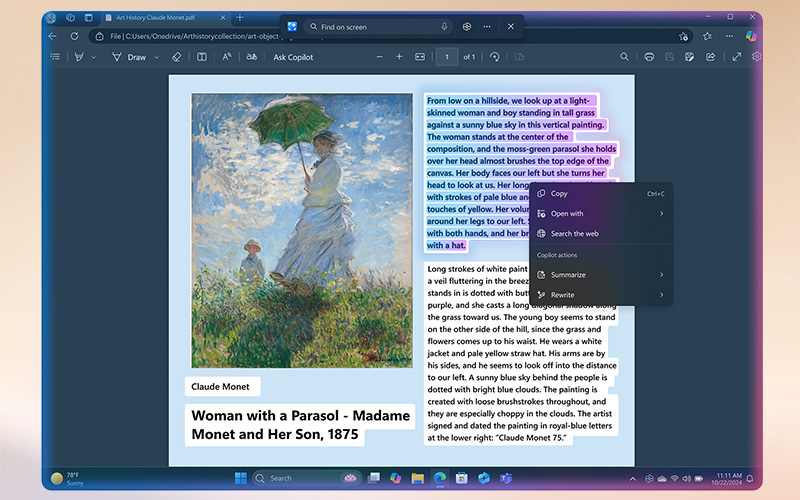Toggle the tab actions menu icon
This screenshot has height=500, width=800.
point(89,17)
